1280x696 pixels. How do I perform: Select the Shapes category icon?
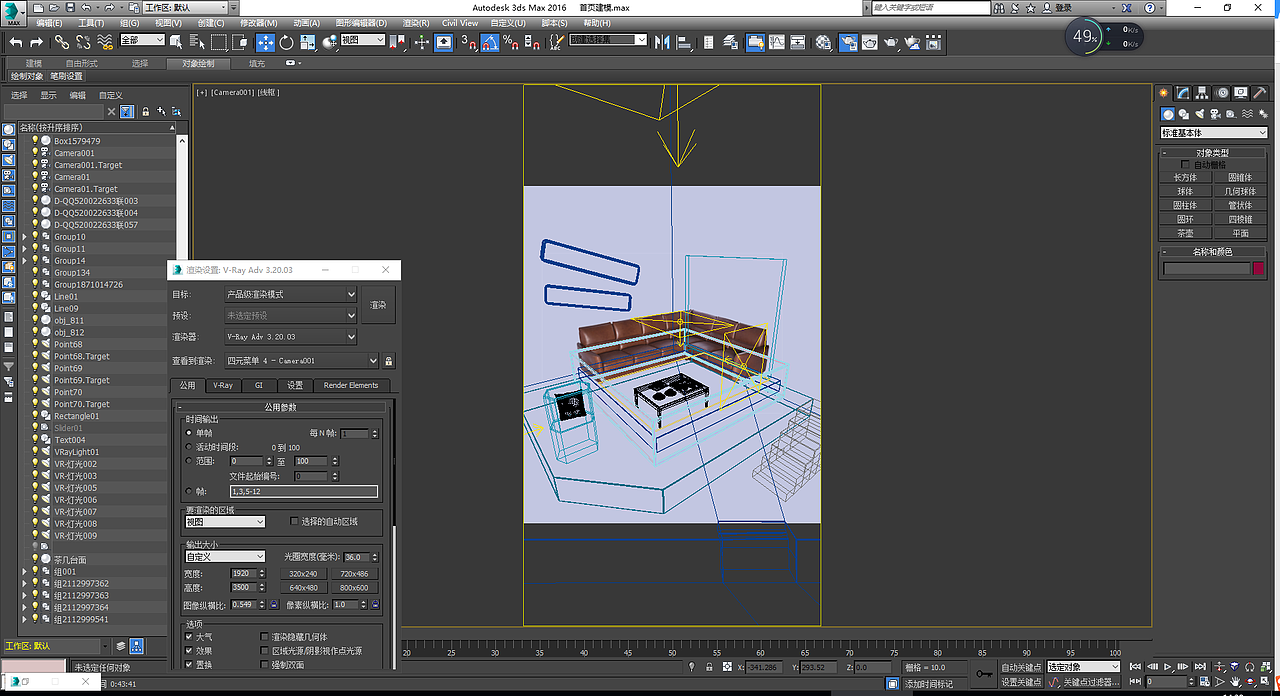1183,114
